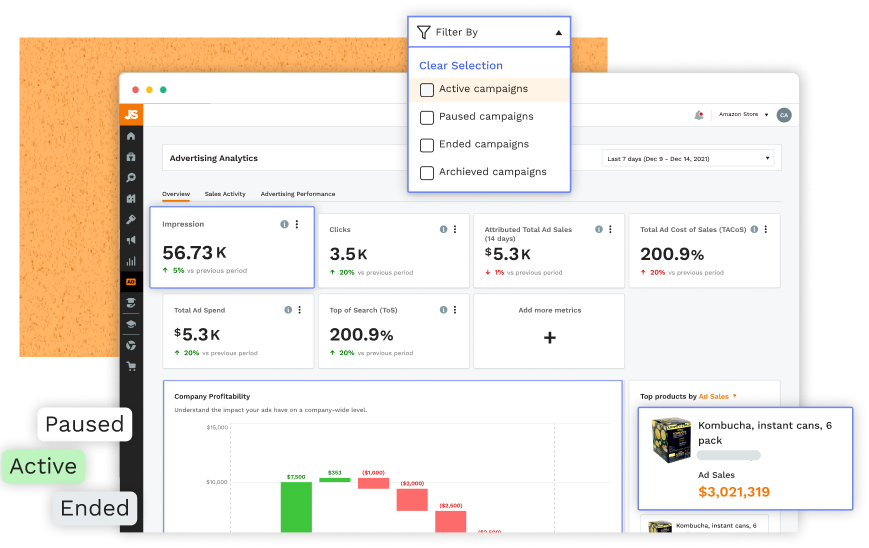Image resolution: width=869 pixels, height=548 pixels.
Task: Open the shopping cart sidebar icon
Action: pyautogui.click(x=131, y=366)
